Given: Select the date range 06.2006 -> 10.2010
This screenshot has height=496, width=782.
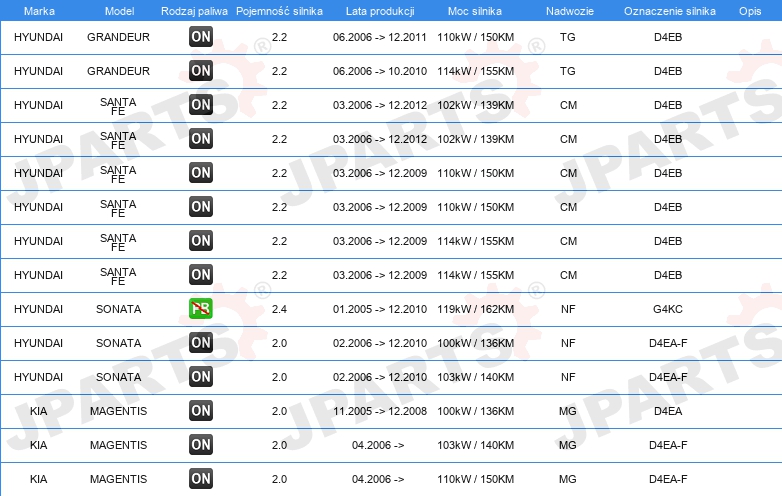Looking at the screenshot, I should click(380, 71).
